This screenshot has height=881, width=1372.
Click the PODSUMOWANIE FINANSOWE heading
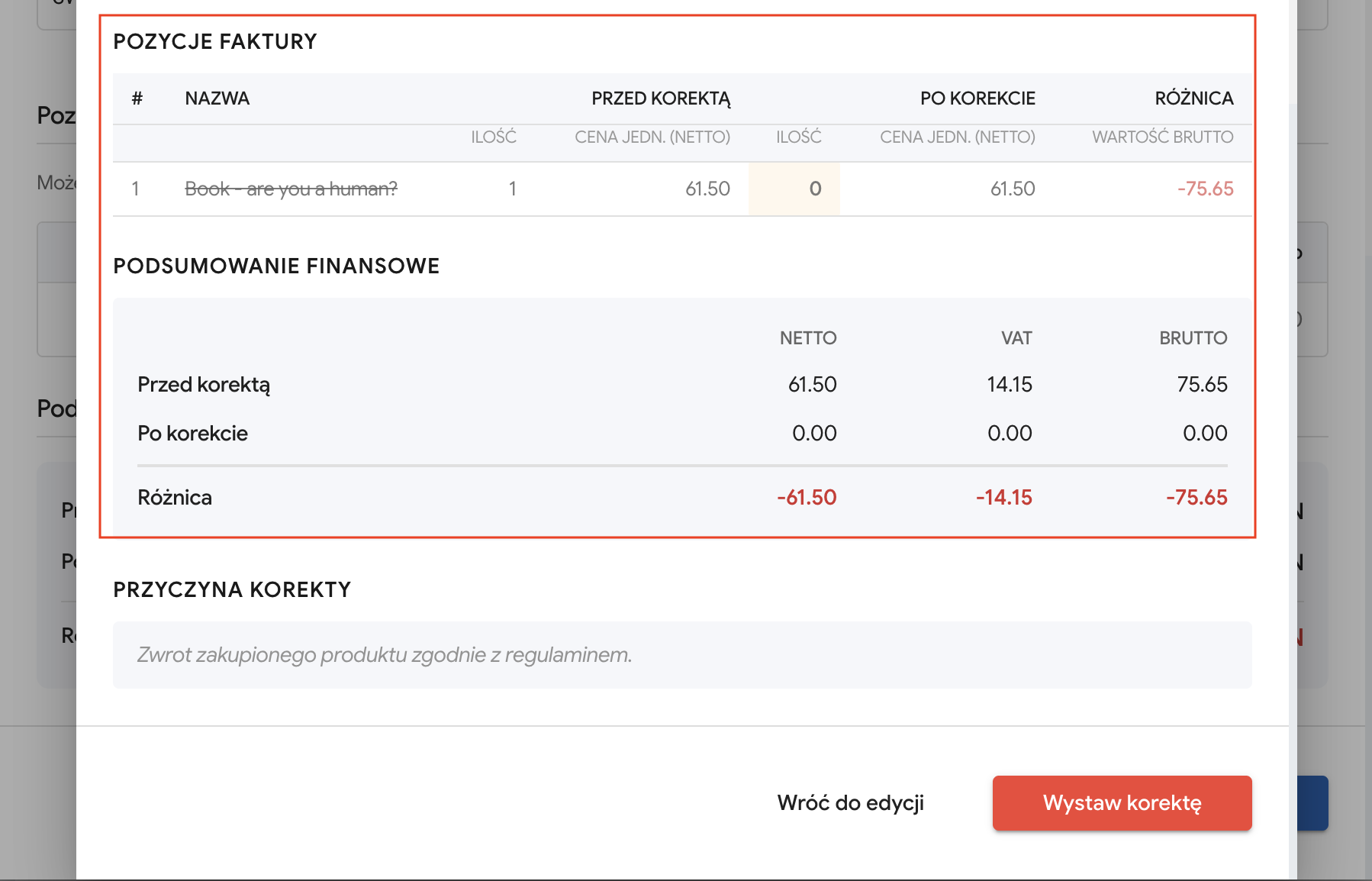tap(276, 266)
